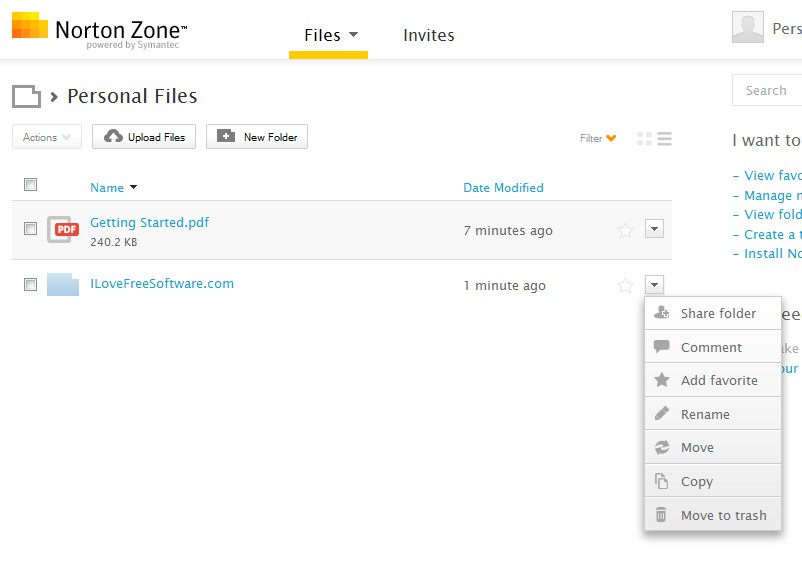Choose Share folder from context menu
This screenshot has height=563, width=802.
pos(717,313)
